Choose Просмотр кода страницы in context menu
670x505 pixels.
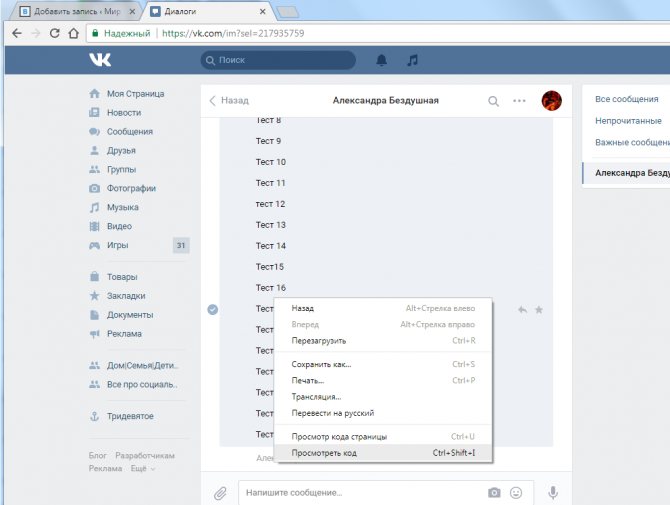pyautogui.click(x=383, y=437)
